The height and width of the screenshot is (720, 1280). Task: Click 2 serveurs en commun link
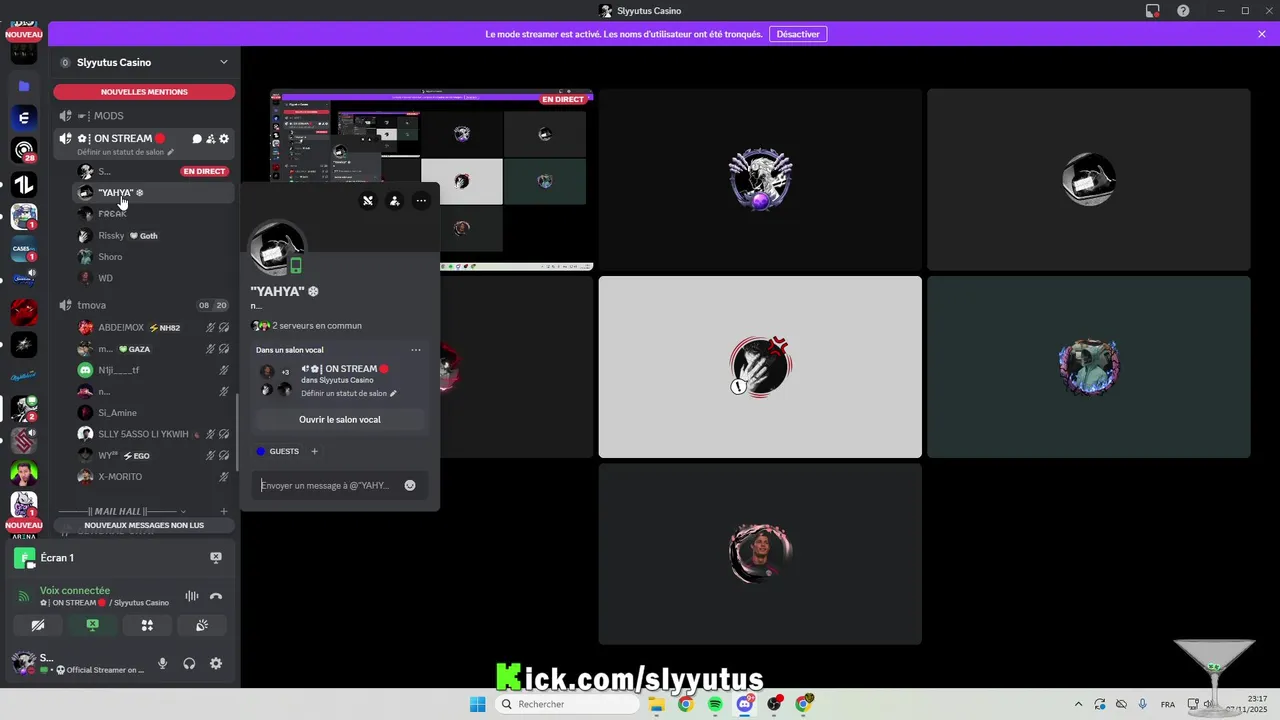pos(317,326)
